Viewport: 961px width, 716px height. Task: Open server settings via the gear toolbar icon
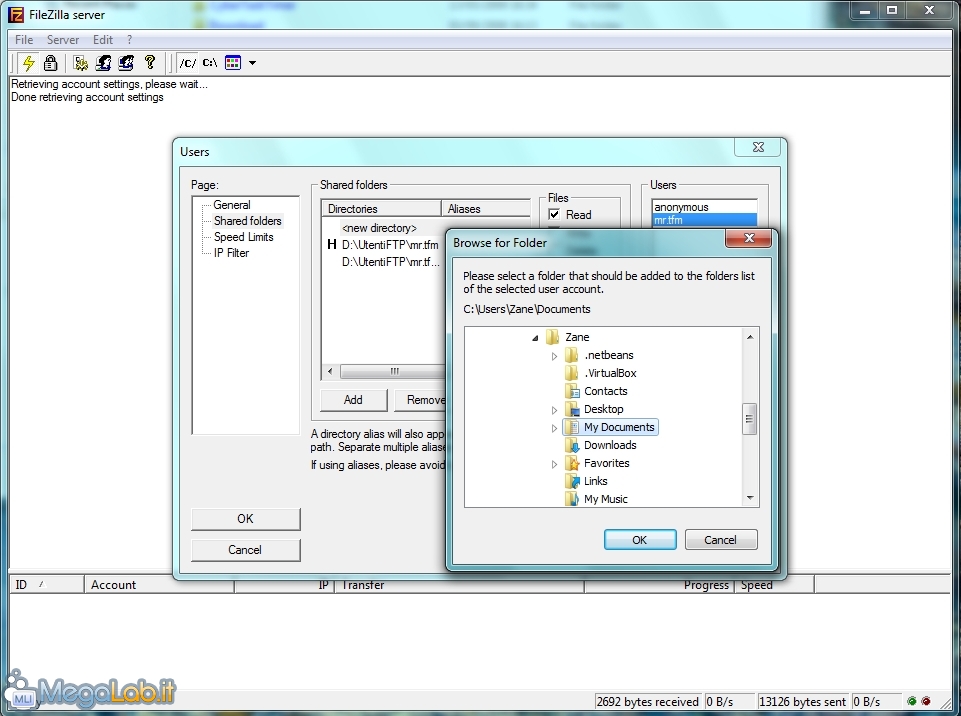[x=80, y=63]
